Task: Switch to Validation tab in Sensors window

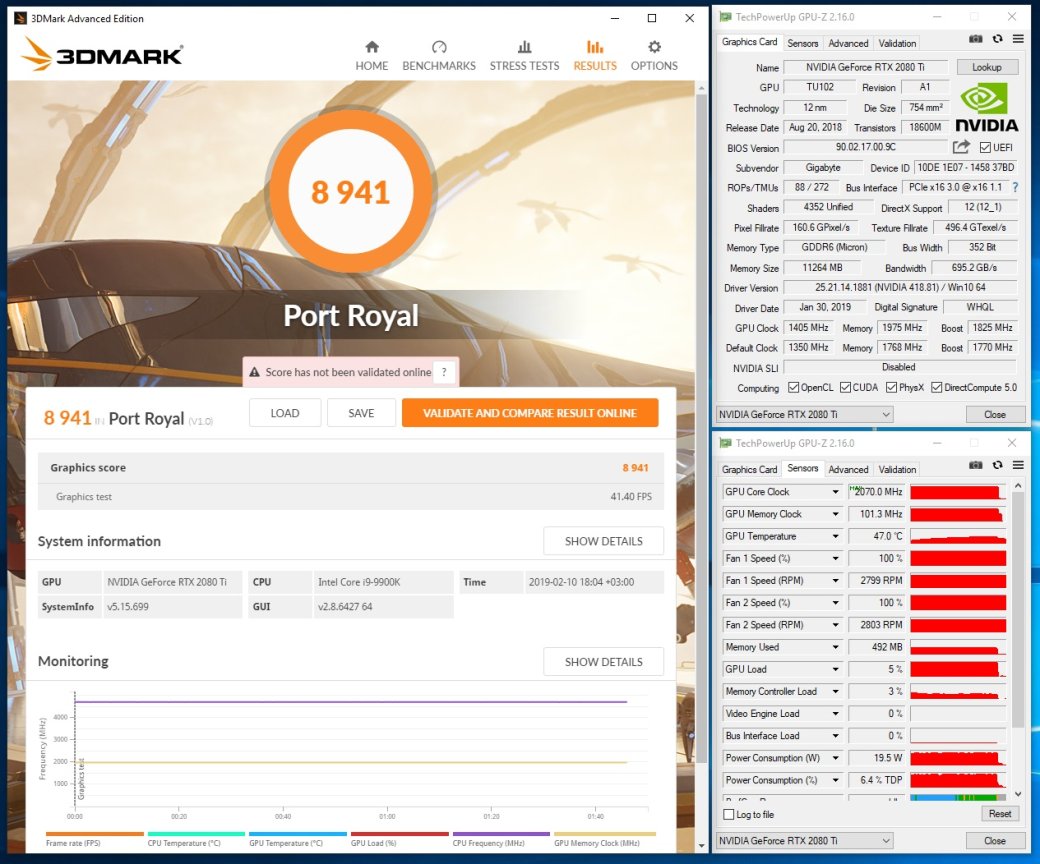Action: pyautogui.click(x=897, y=469)
